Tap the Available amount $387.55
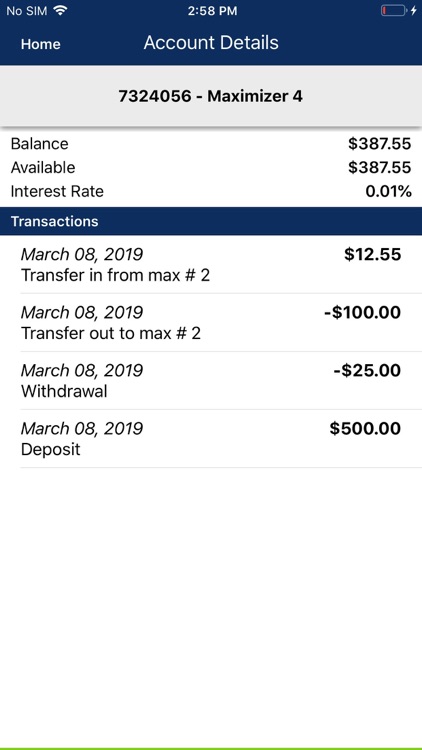Image resolution: width=422 pixels, height=750 pixels. click(379, 167)
